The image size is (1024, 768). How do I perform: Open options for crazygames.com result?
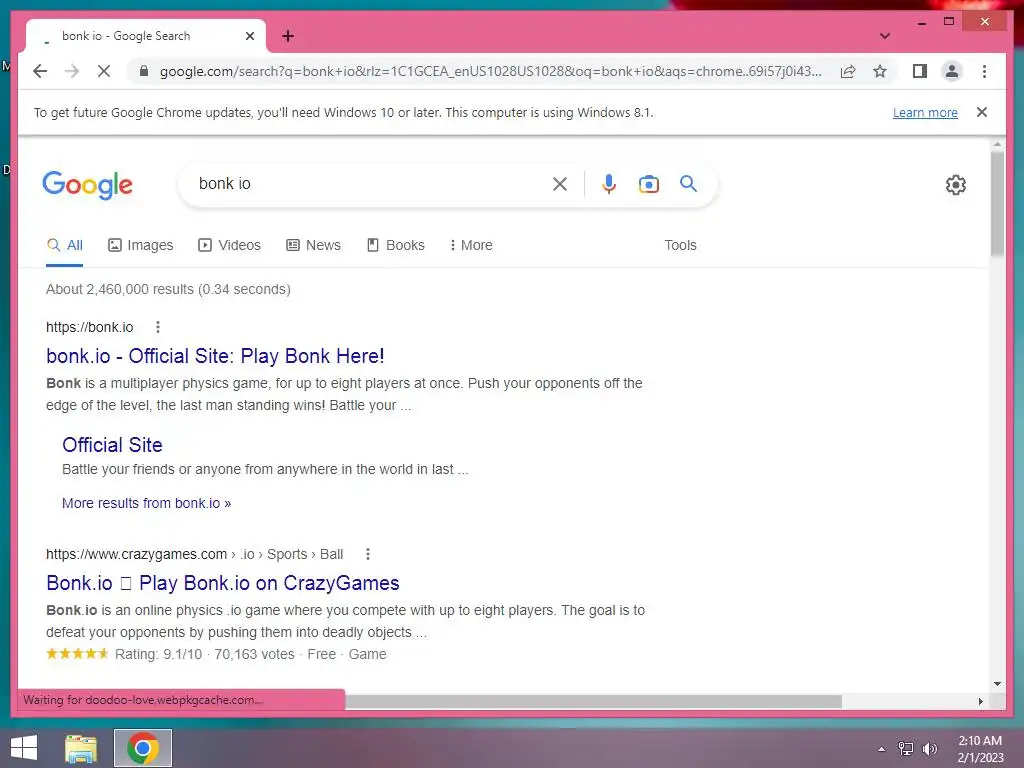[368, 554]
